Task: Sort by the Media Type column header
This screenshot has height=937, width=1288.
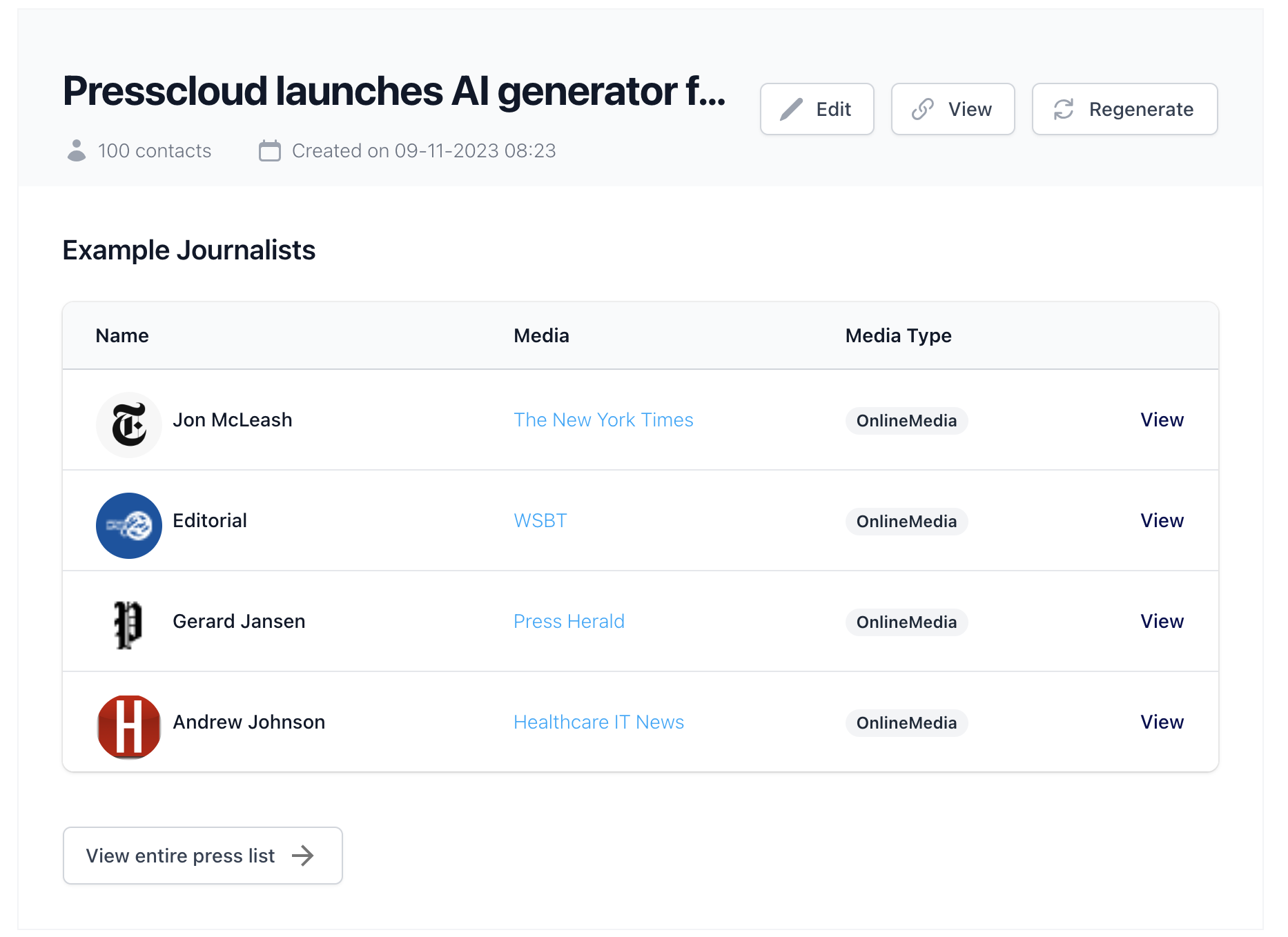Action: (898, 335)
